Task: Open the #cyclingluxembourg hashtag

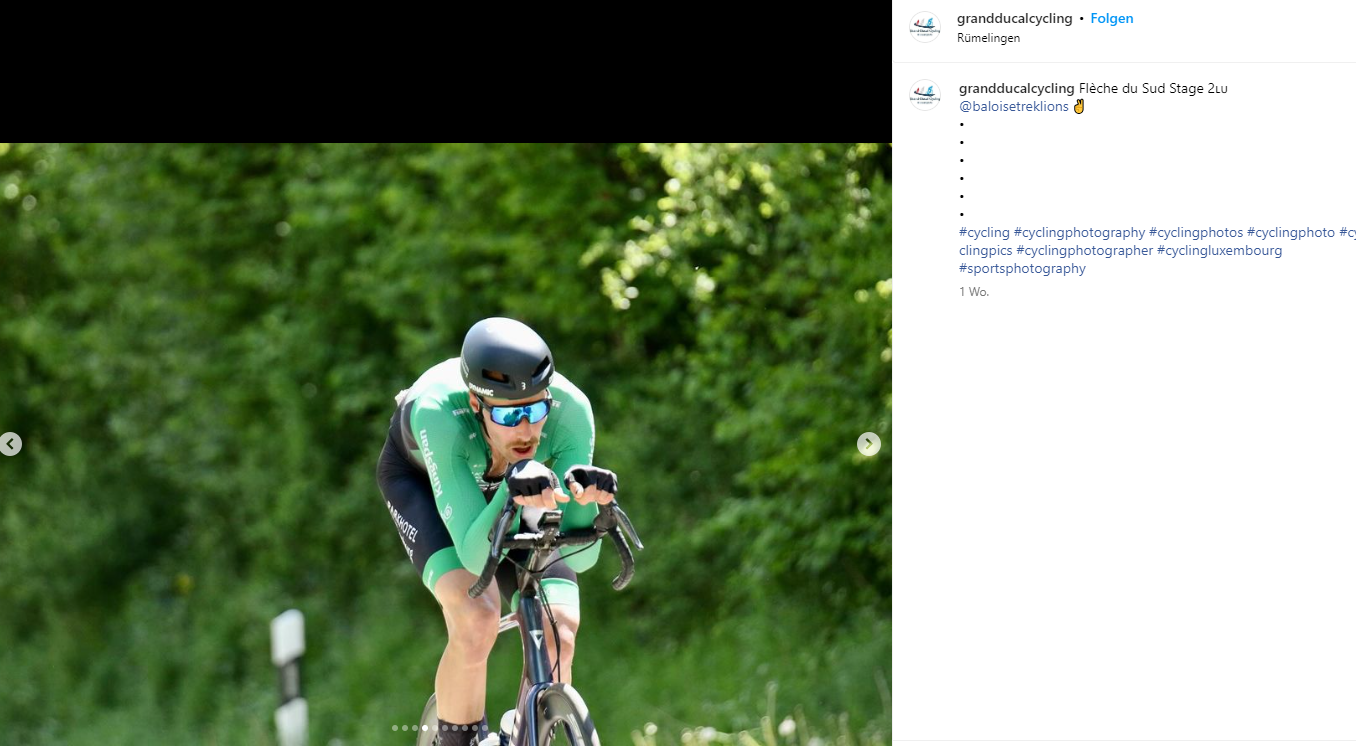Action: pos(1219,250)
